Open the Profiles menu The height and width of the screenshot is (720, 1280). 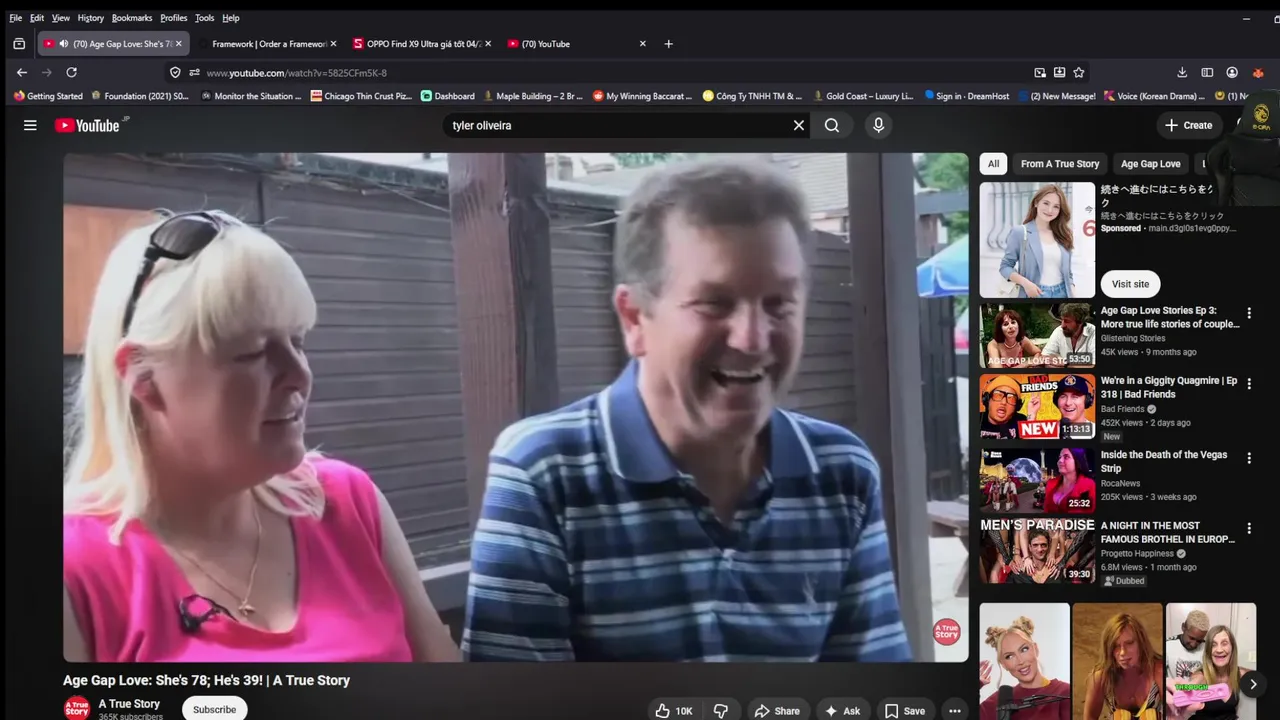174,18
